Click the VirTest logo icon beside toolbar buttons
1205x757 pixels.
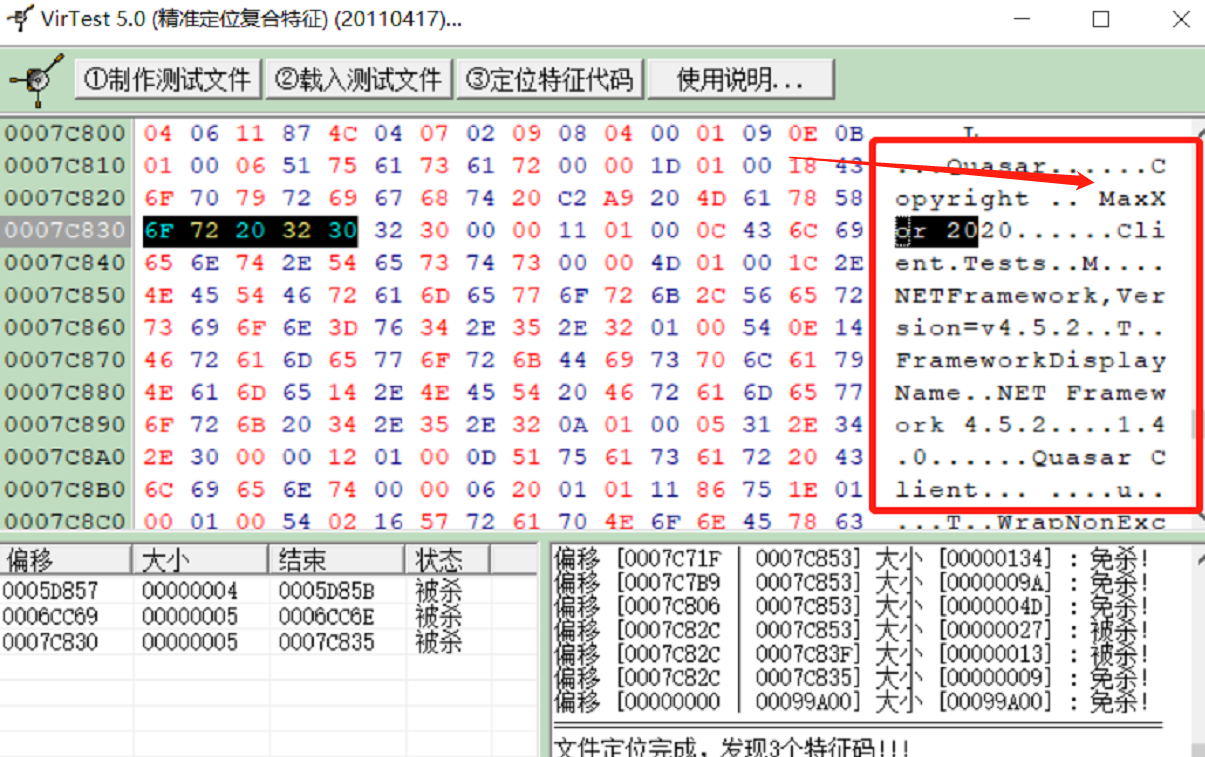[x=37, y=80]
